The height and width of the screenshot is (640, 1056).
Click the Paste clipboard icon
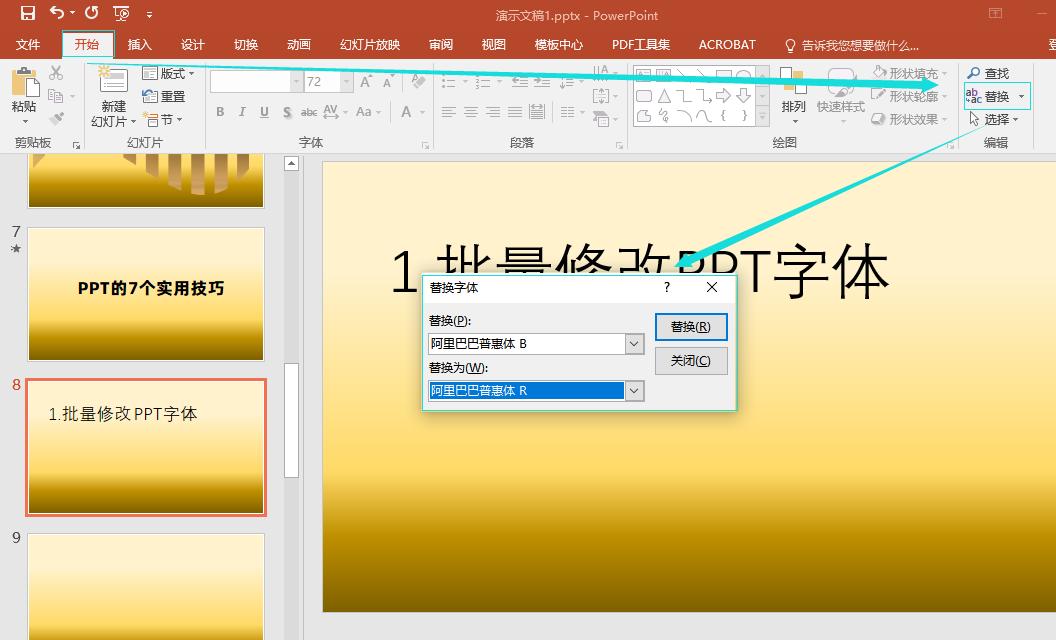pyautogui.click(x=24, y=83)
